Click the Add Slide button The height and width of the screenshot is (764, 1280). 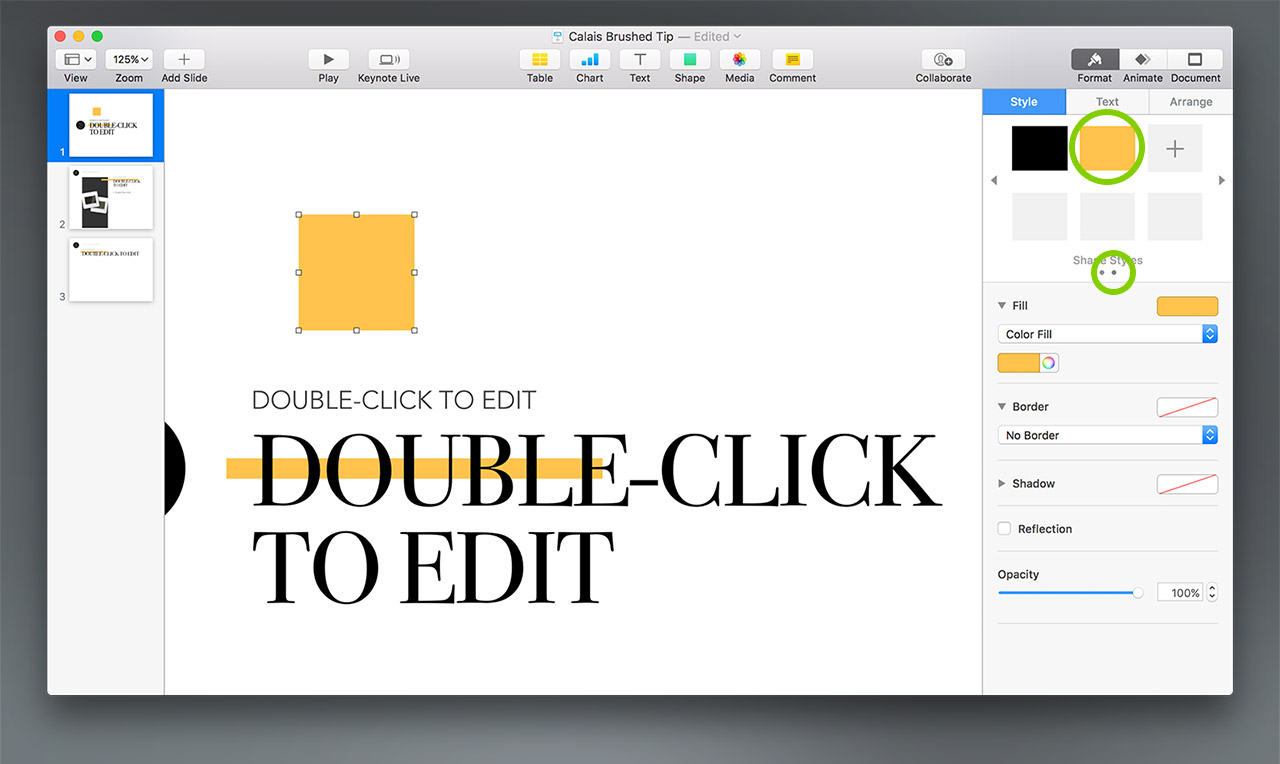coord(184,60)
